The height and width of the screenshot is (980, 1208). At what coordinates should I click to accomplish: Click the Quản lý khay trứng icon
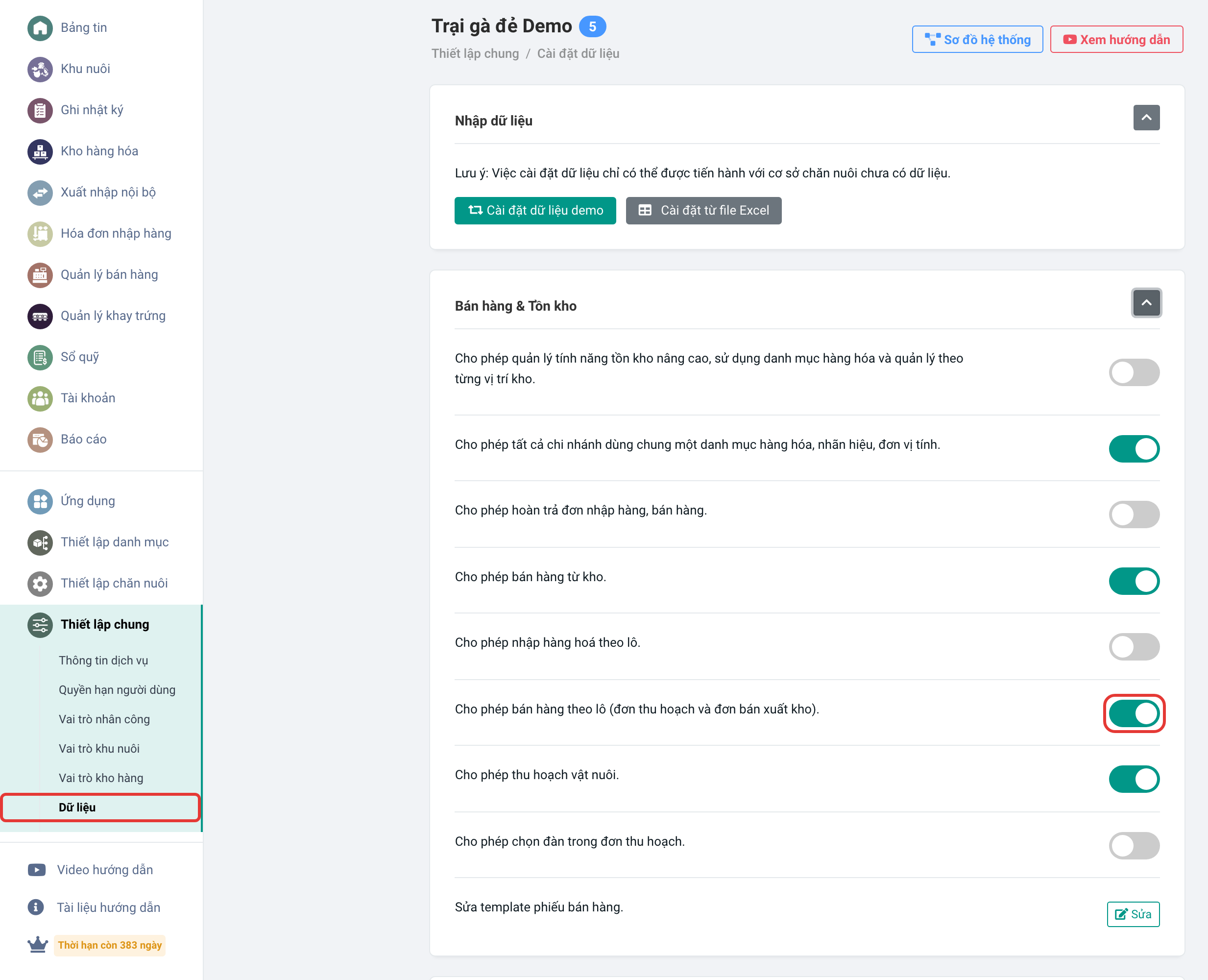point(40,316)
